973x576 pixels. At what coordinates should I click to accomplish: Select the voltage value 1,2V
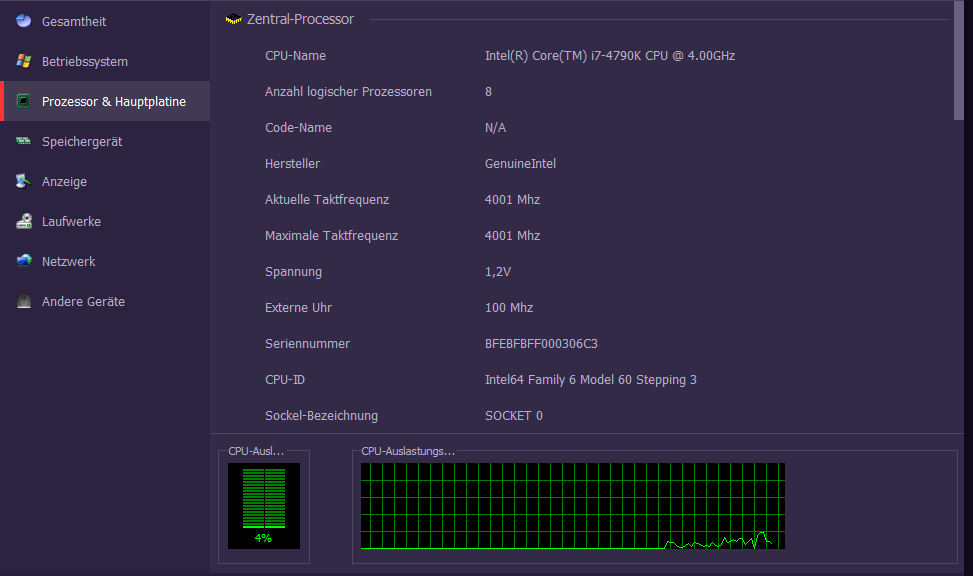coord(498,272)
